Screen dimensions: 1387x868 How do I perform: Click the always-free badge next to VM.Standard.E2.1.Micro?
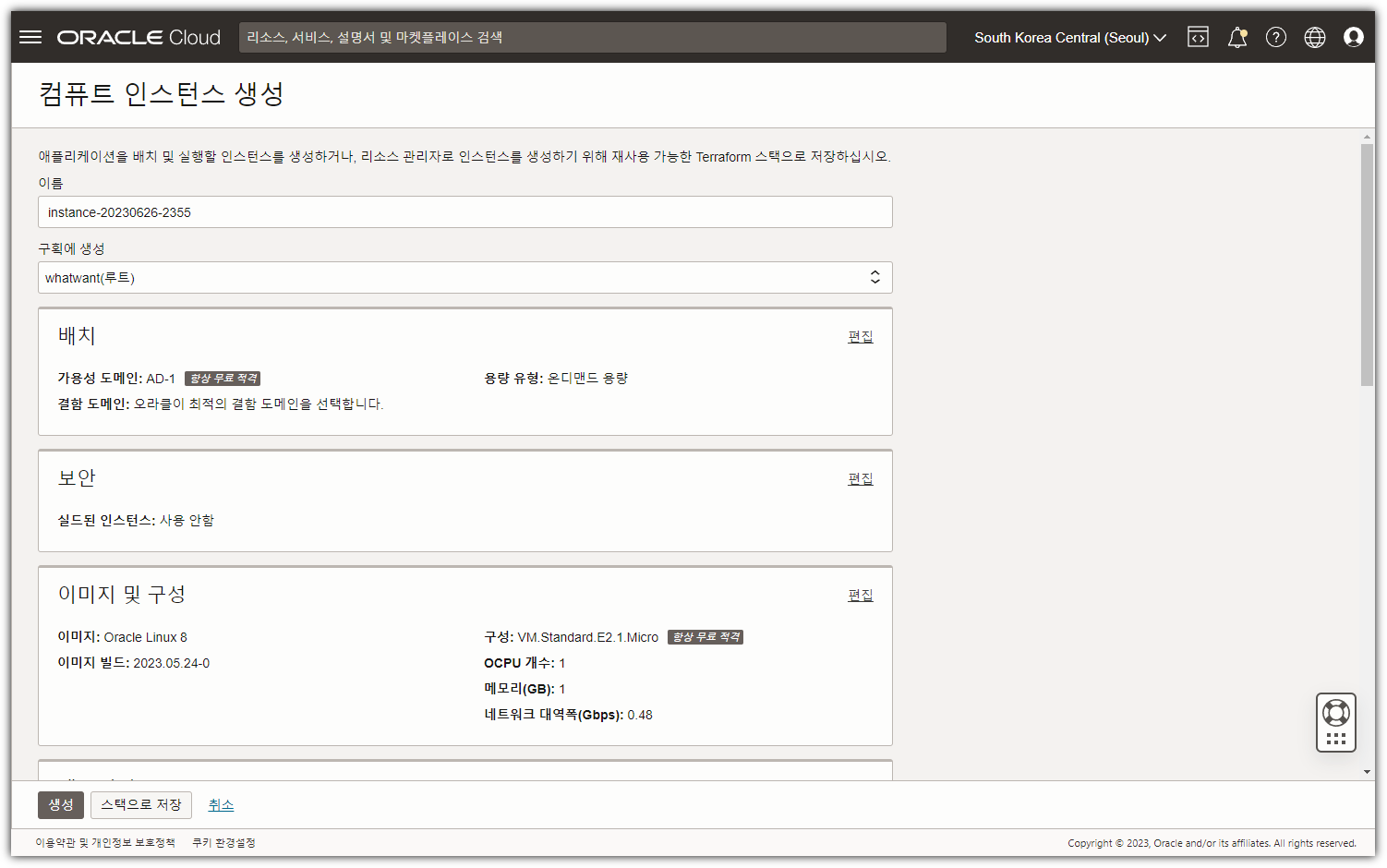pyautogui.click(x=706, y=637)
